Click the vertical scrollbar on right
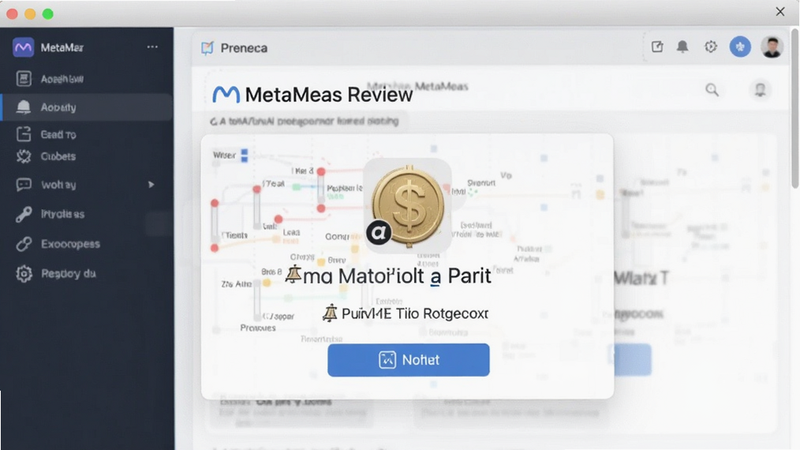Screen dimensions: 800x450 (795, 108)
